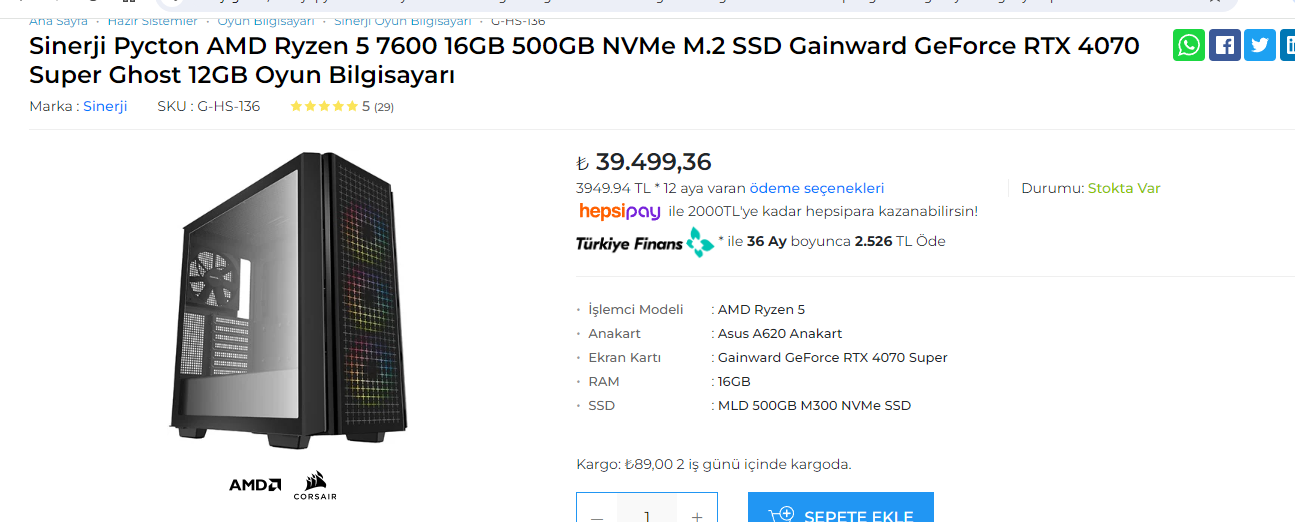Share product on Facebook icon

pos(1225,45)
